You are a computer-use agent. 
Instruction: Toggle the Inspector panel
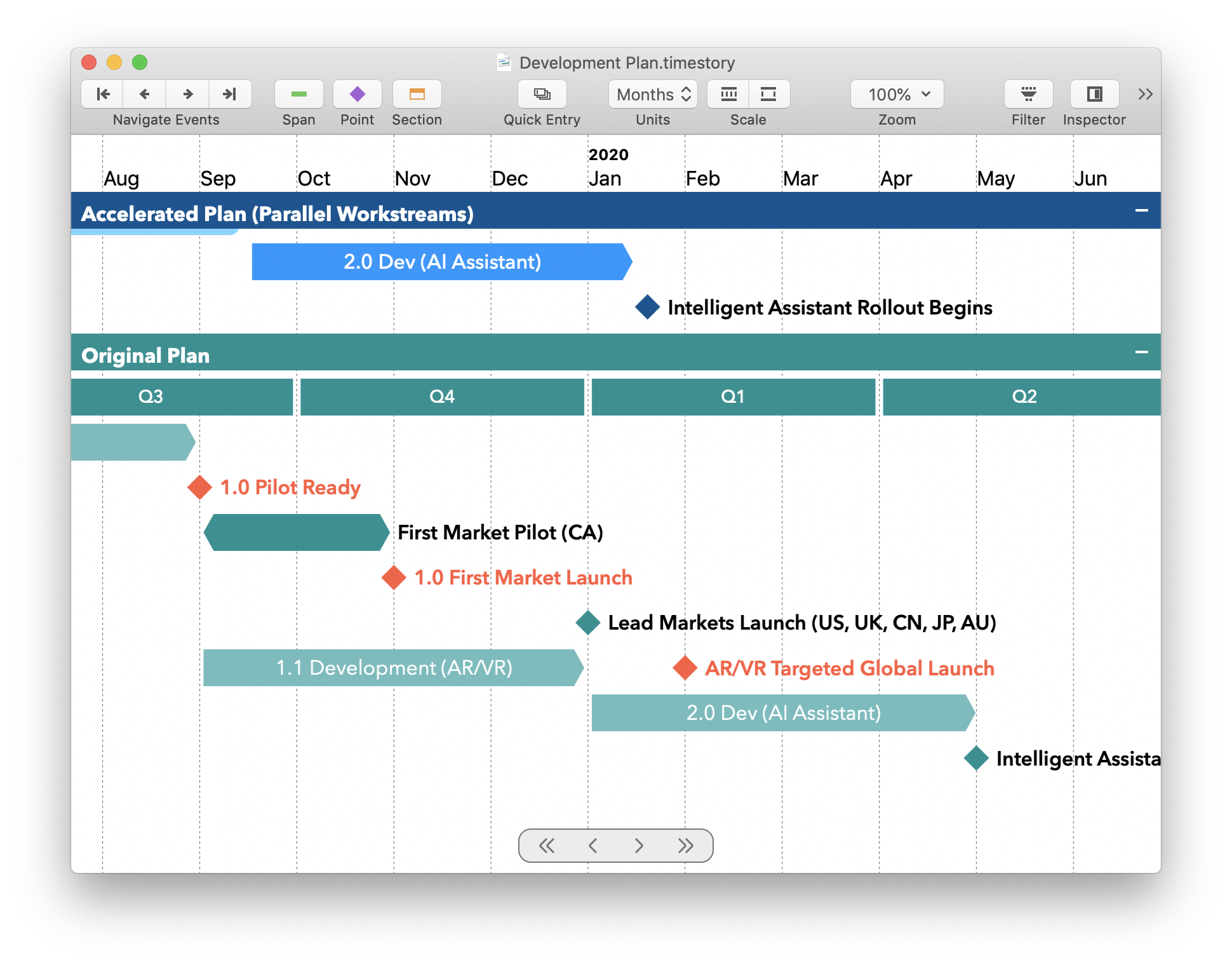1094,93
